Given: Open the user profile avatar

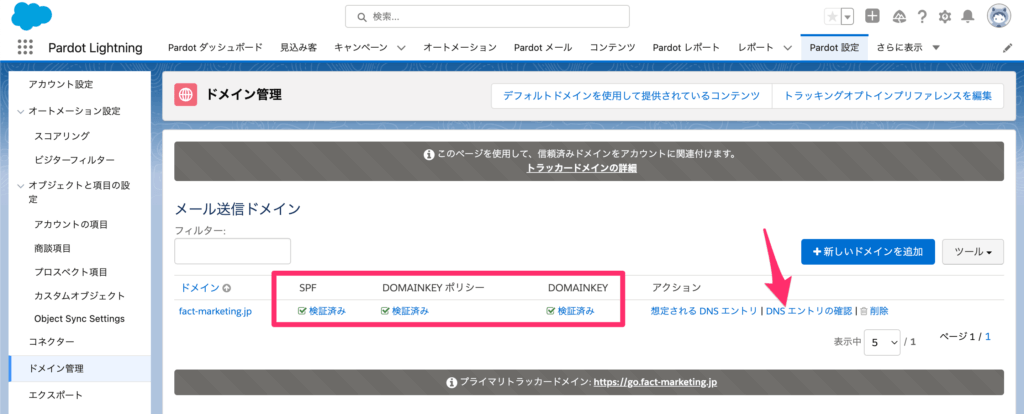Looking at the screenshot, I should 999,16.
